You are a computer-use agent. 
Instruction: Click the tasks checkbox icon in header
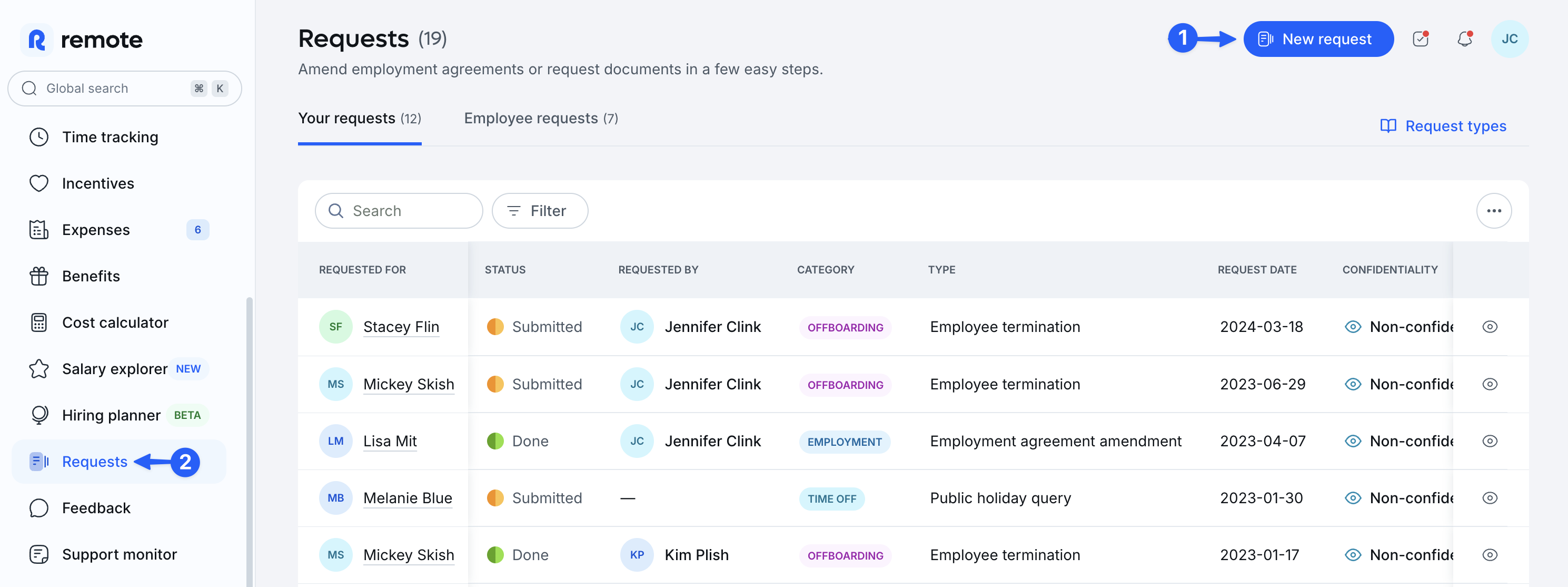pyautogui.click(x=1420, y=39)
